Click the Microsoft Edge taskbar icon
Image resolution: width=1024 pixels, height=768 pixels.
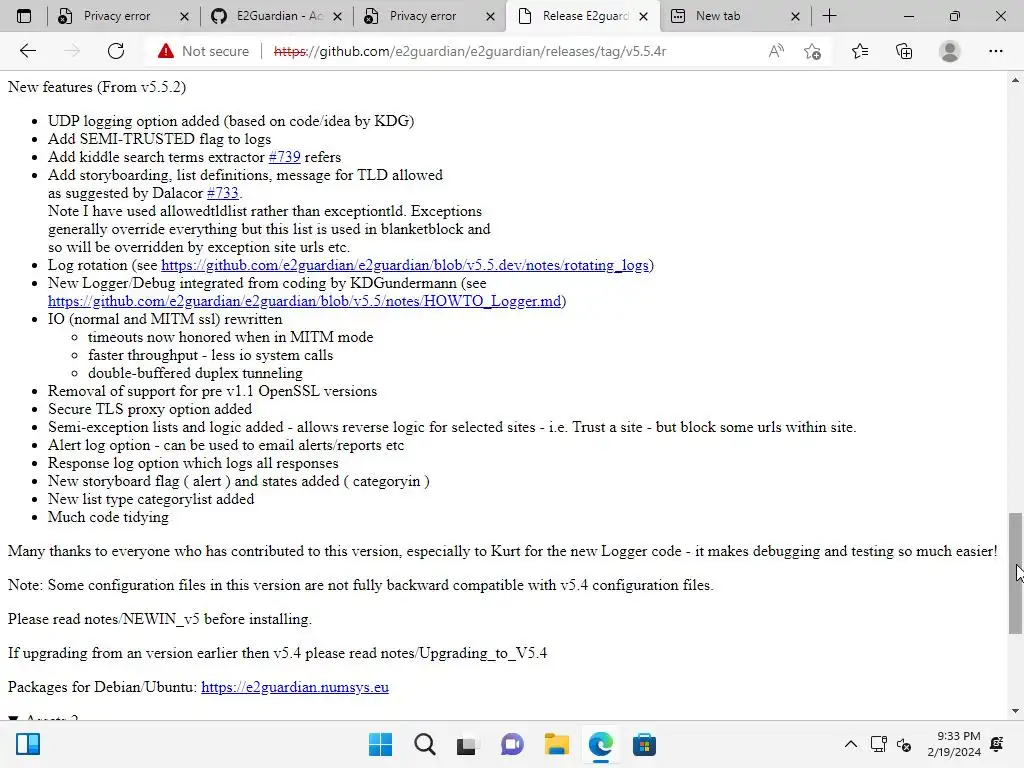point(600,744)
